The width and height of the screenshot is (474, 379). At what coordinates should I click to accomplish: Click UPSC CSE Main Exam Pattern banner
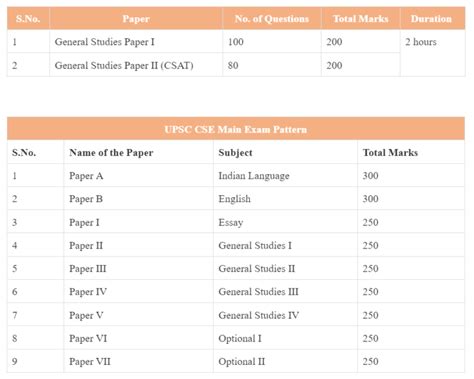click(x=236, y=129)
